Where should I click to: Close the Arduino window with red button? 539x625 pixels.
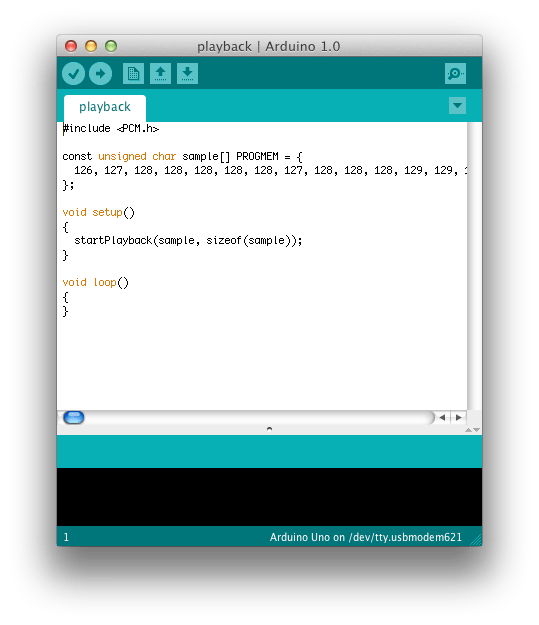(x=71, y=46)
